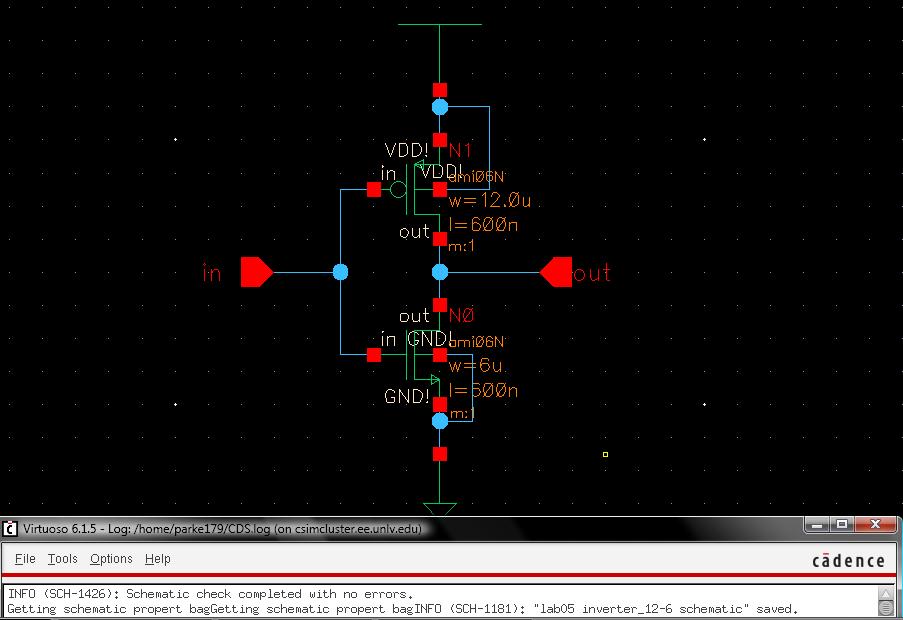Close the Virtuoso Log window
Viewport: 903px width, 620px height.
[x=875, y=524]
